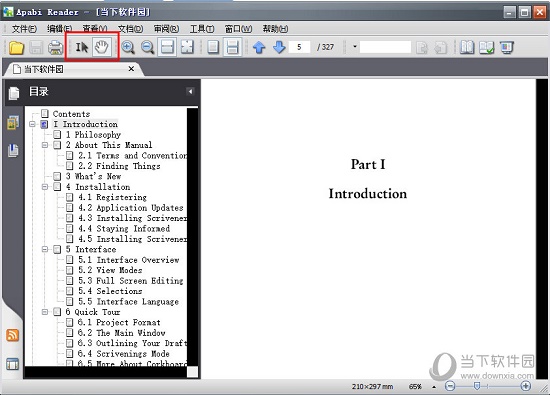Select 3 What's New in outline
Image resolution: width=550 pixels, height=395 pixels.
[93, 176]
